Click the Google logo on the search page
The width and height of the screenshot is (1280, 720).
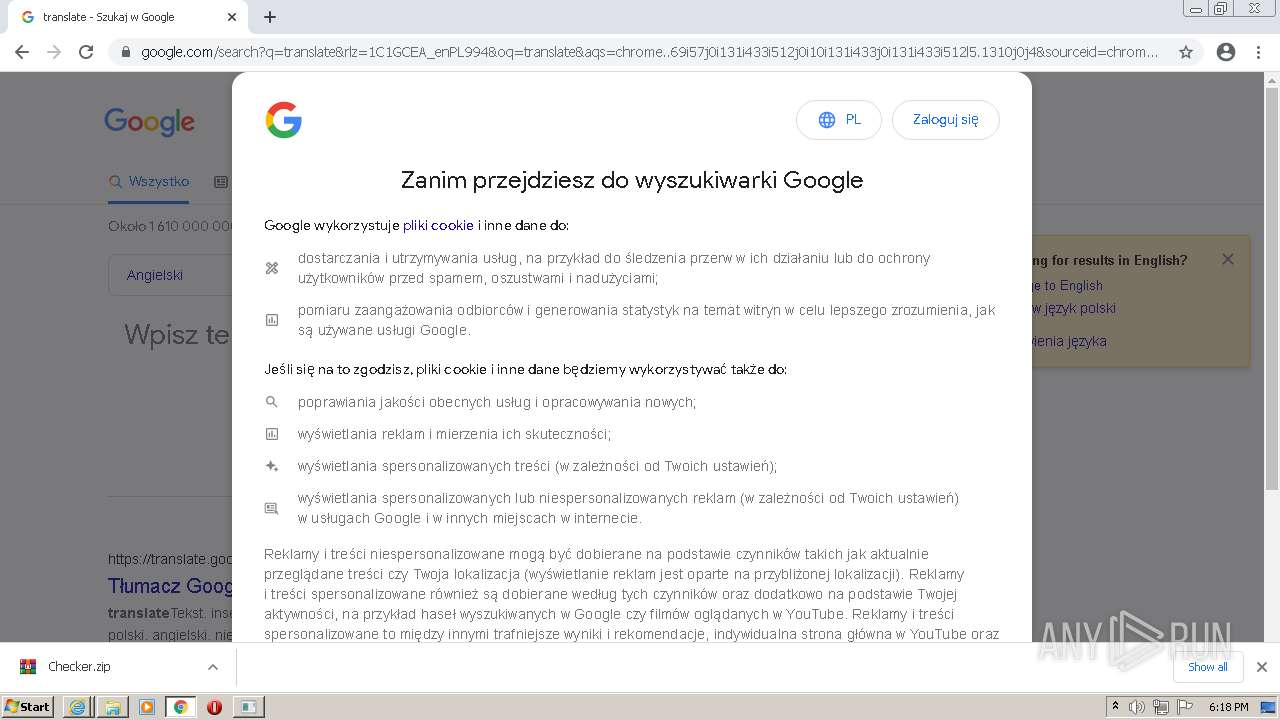click(150, 122)
